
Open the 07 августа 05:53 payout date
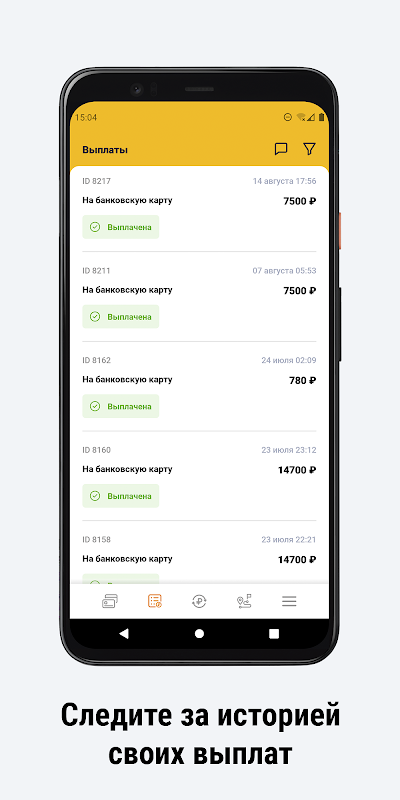coord(285,270)
